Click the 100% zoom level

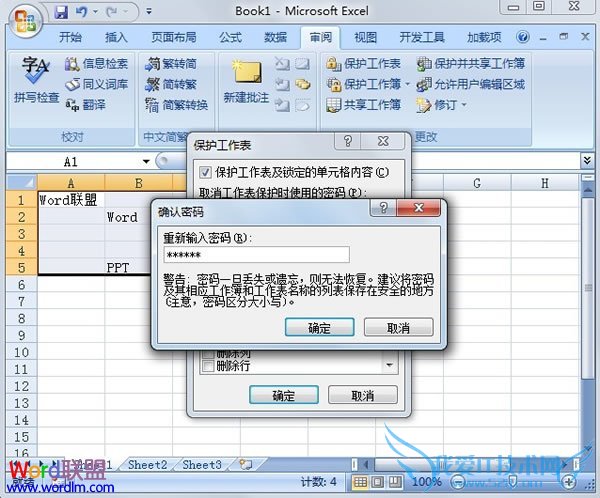[x=427, y=482]
